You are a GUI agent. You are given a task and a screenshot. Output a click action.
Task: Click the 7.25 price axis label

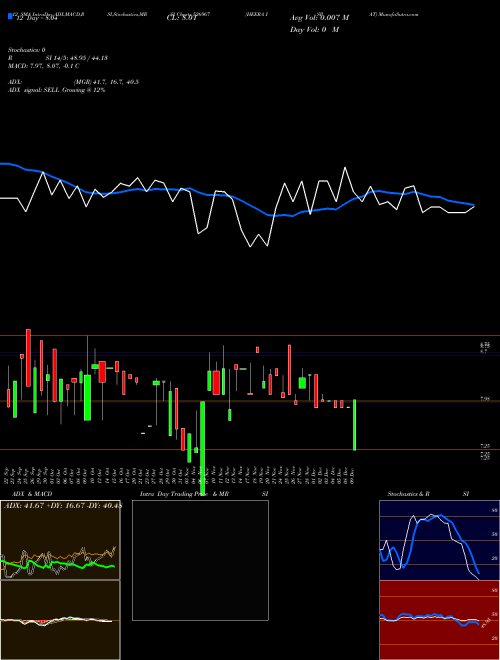484,446
